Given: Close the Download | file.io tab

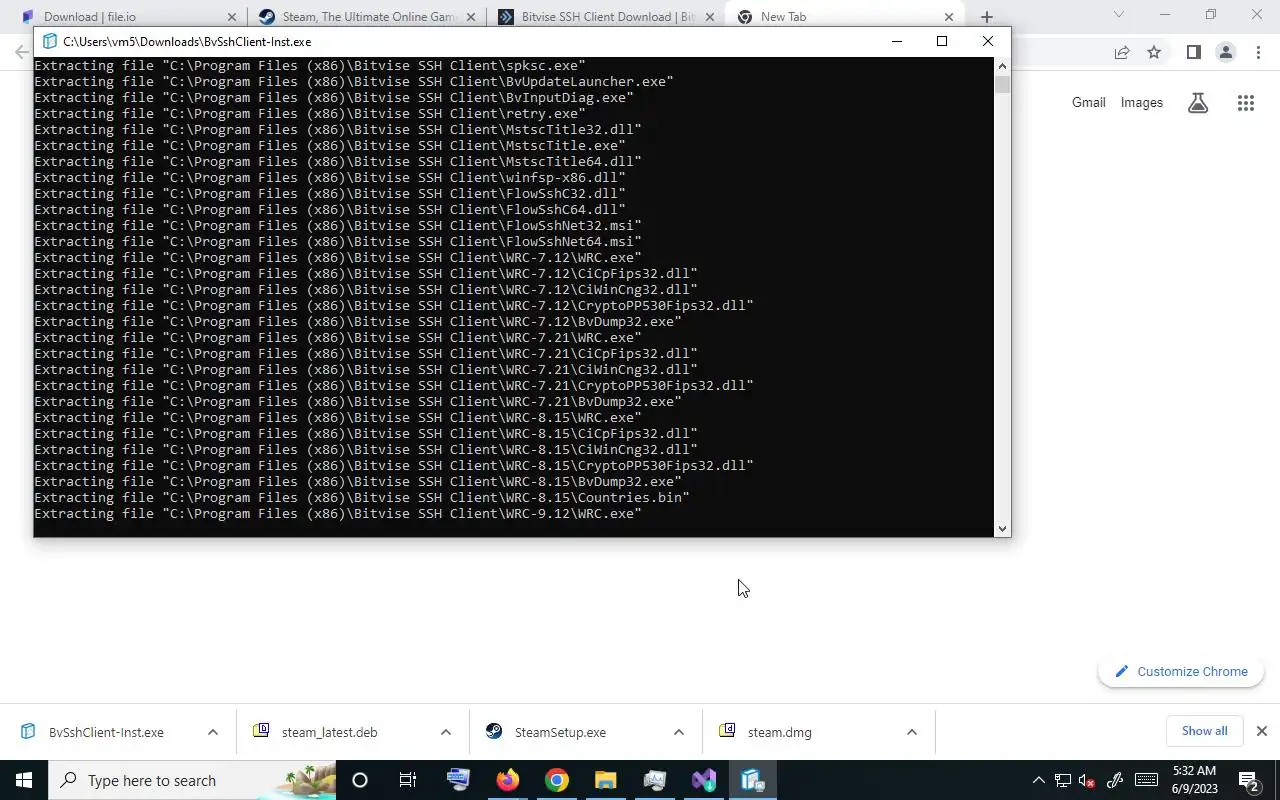Looking at the screenshot, I should (232, 17).
